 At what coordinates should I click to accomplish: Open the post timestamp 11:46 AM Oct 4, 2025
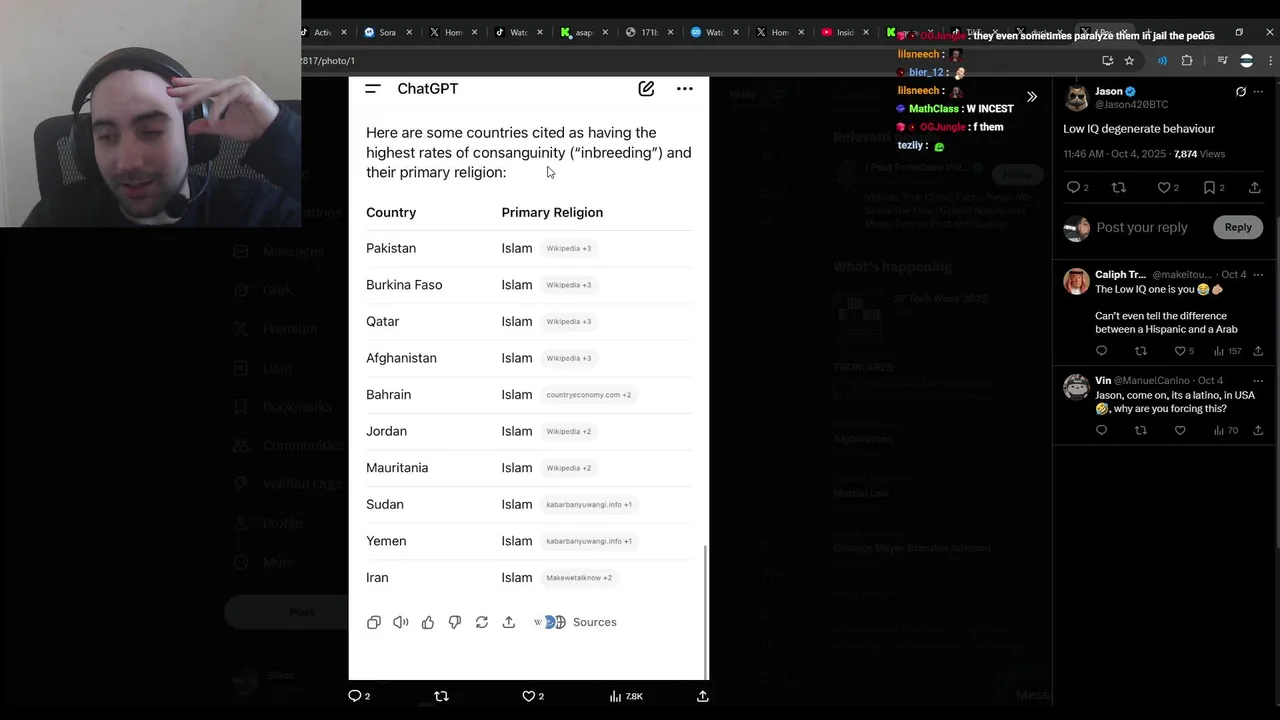tap(1114, 154)
